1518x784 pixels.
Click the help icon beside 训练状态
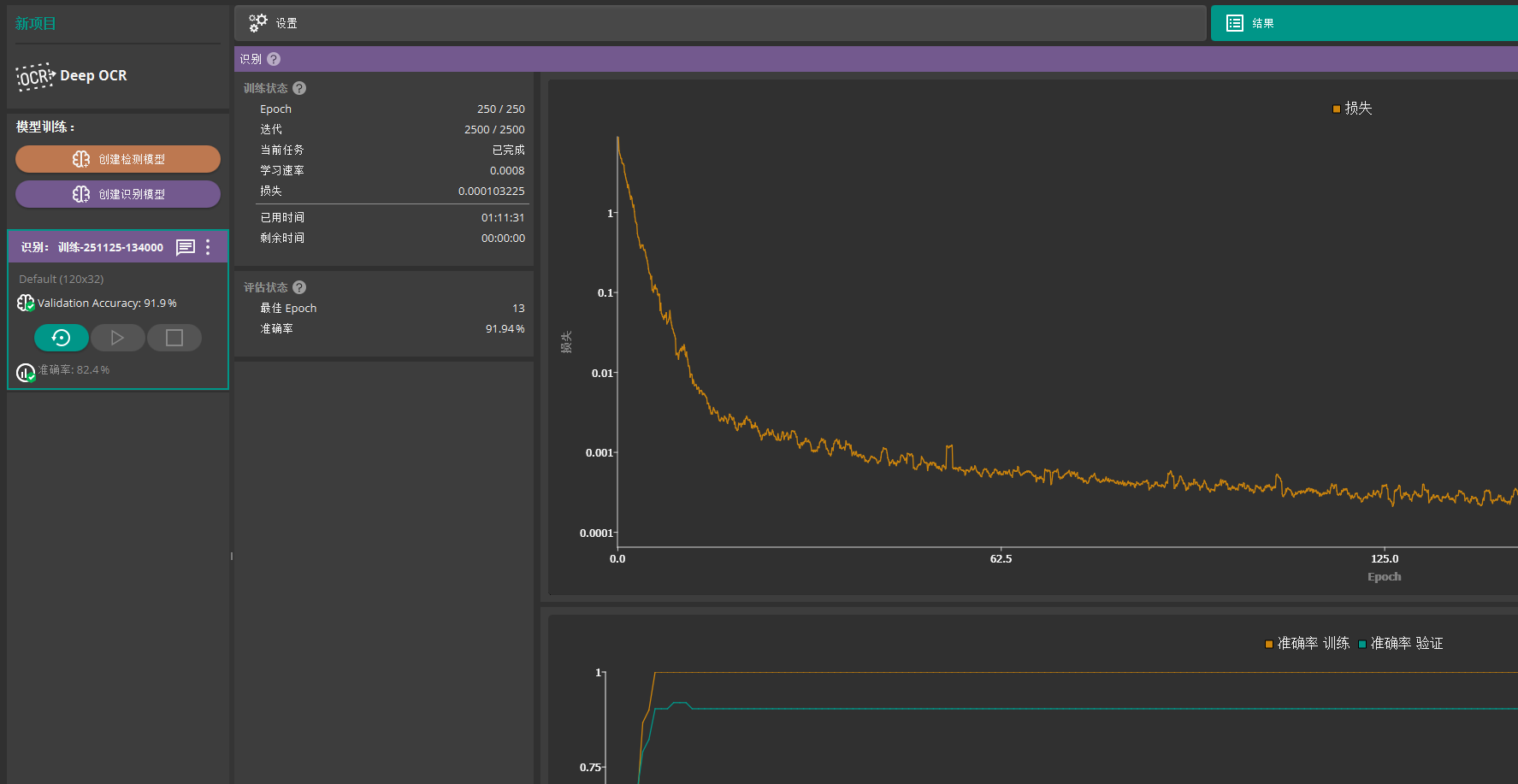click(x=299, y=88)
